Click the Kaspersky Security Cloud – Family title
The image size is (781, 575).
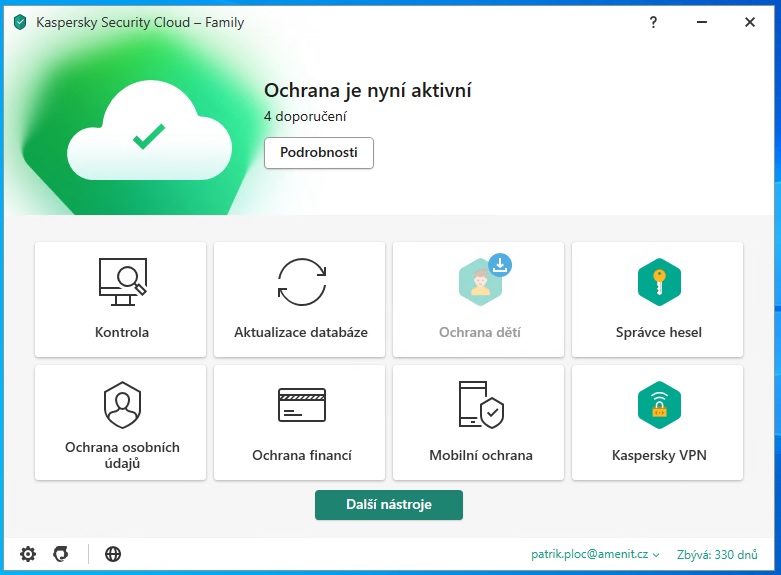pos(140,23)
